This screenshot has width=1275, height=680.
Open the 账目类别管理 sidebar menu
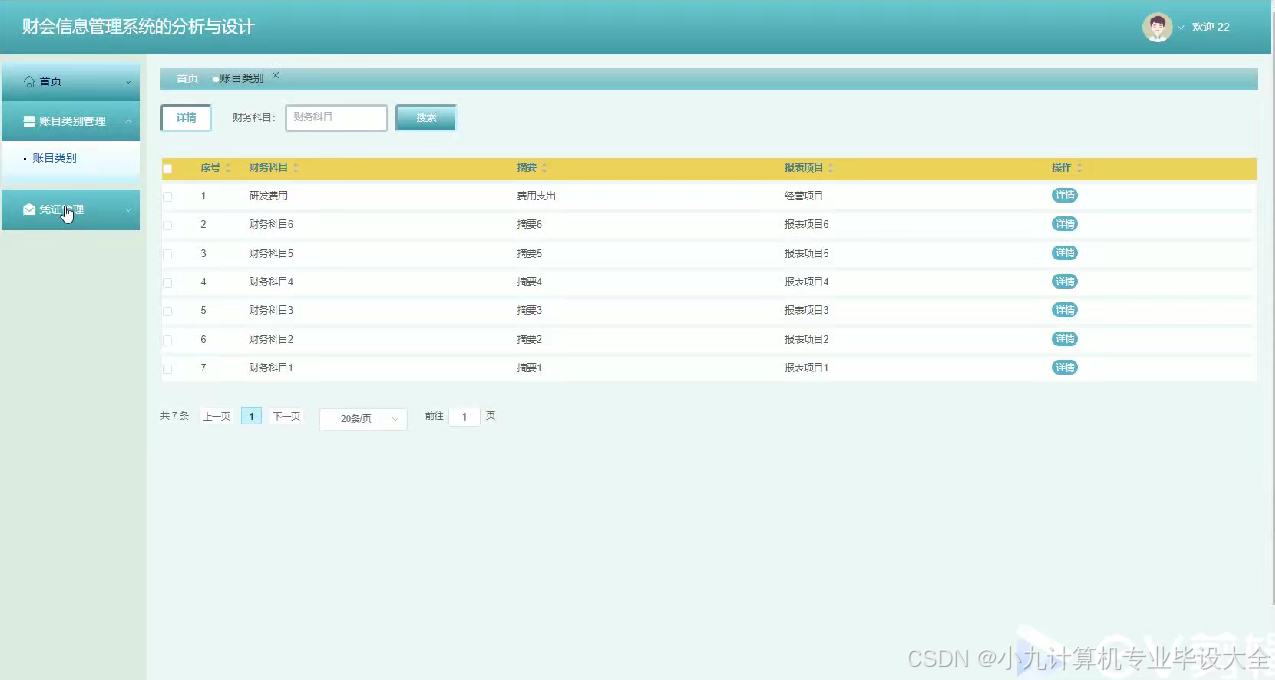(70, 121)
